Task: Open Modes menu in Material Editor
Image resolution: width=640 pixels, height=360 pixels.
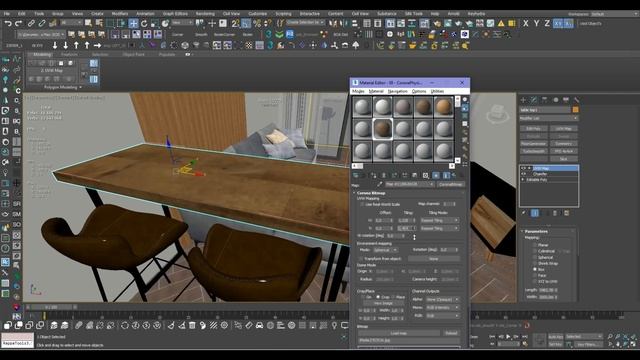Action: (358, 91)
